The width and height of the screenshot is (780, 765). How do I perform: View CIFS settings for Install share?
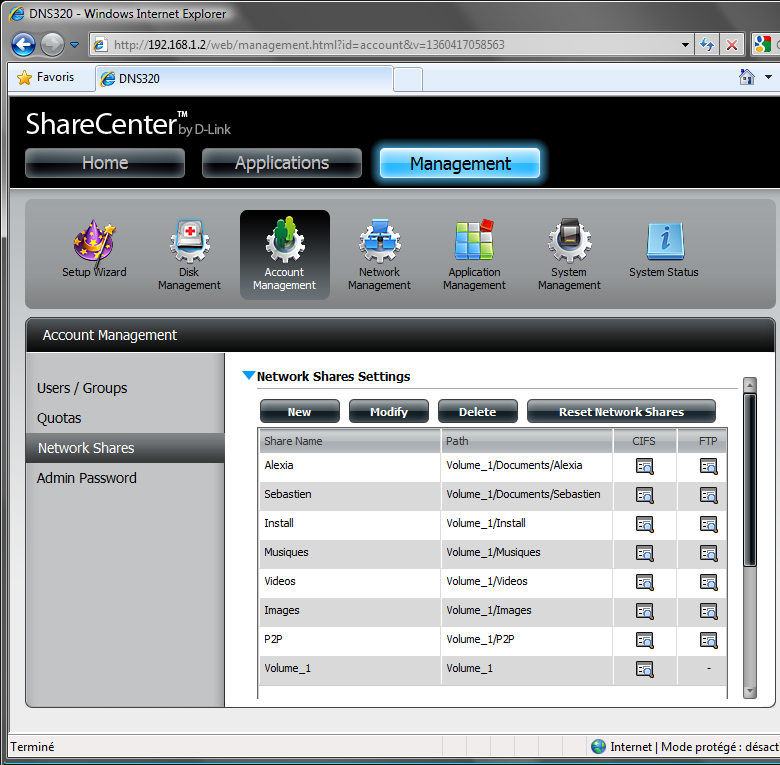pos(645,524)
